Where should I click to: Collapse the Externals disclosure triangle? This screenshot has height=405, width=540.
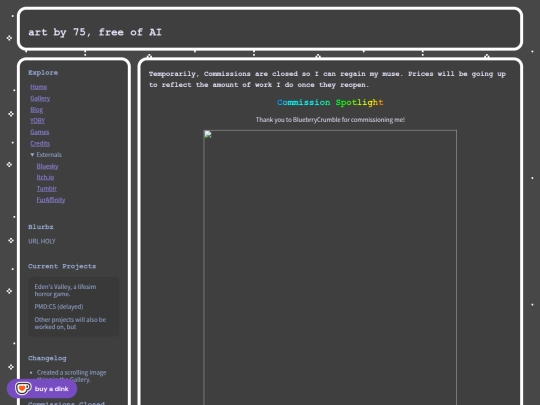pyautogui.click(x=32, y=155)
